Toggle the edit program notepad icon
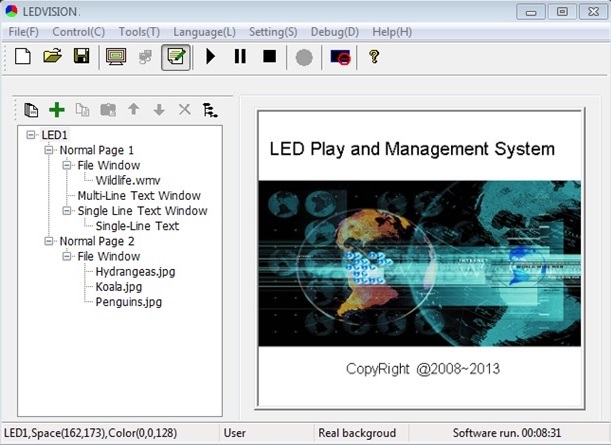Viewport: 611px width, 445px height. click(176, 57)
